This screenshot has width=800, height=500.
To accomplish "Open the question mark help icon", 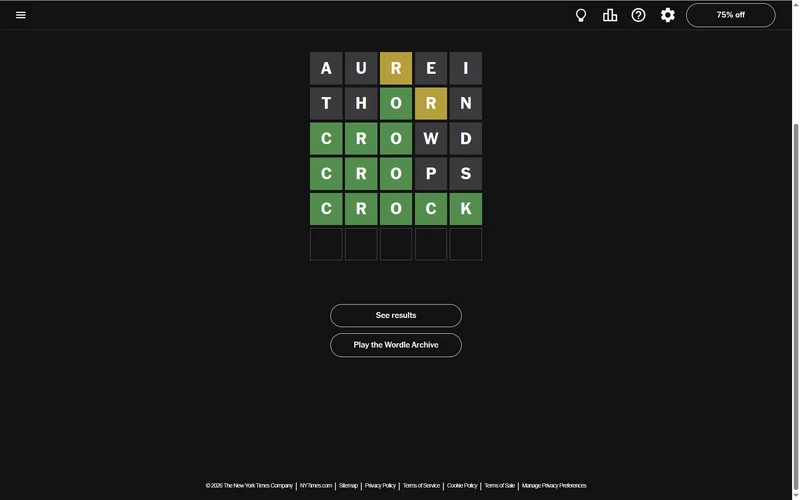I will click(638, 15).
